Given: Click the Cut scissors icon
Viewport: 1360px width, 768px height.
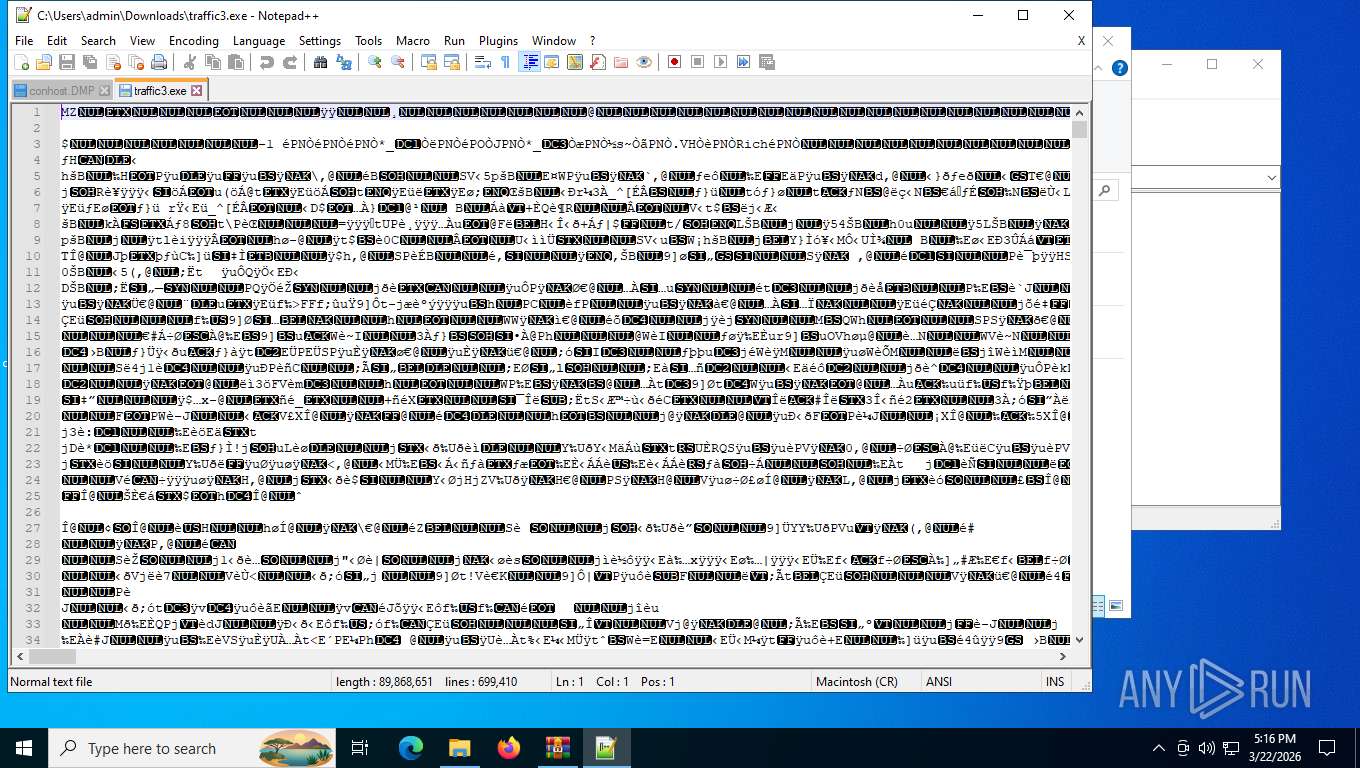Looking at the screenshot, I should (x=189, y=62).
